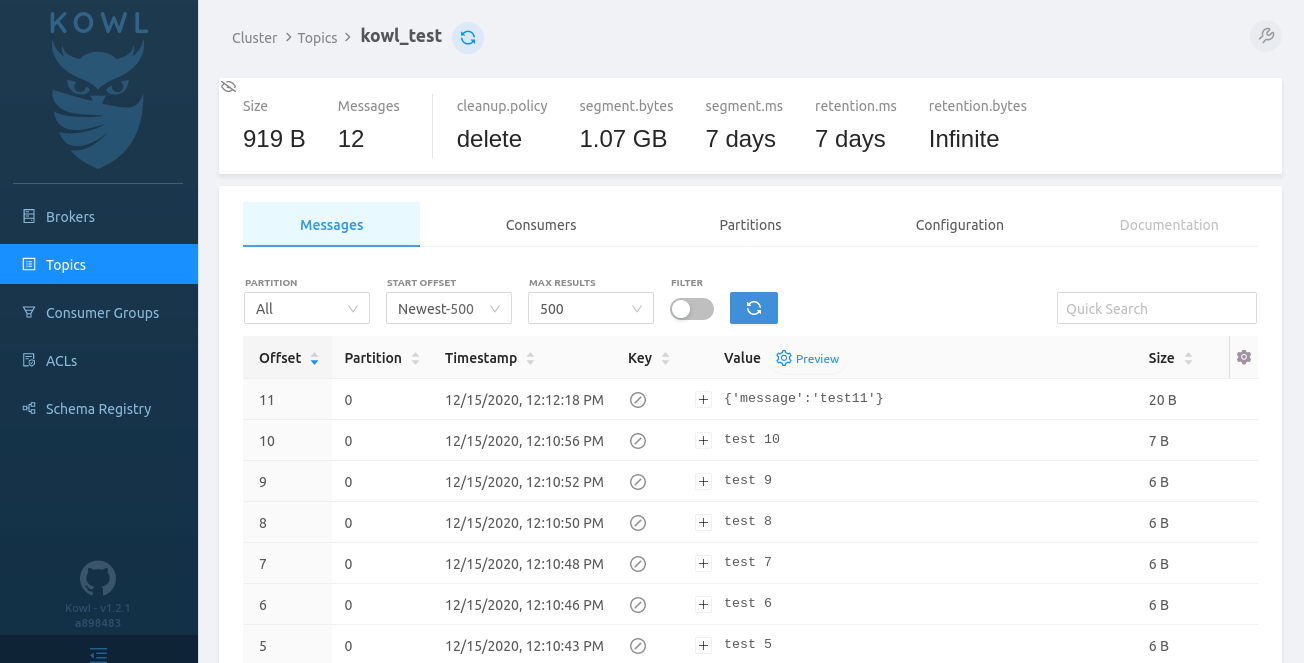The image size is (1304, 663).
Task: Refresh the kowl_test topic via circular arrow icon
Action: (467, 36)
